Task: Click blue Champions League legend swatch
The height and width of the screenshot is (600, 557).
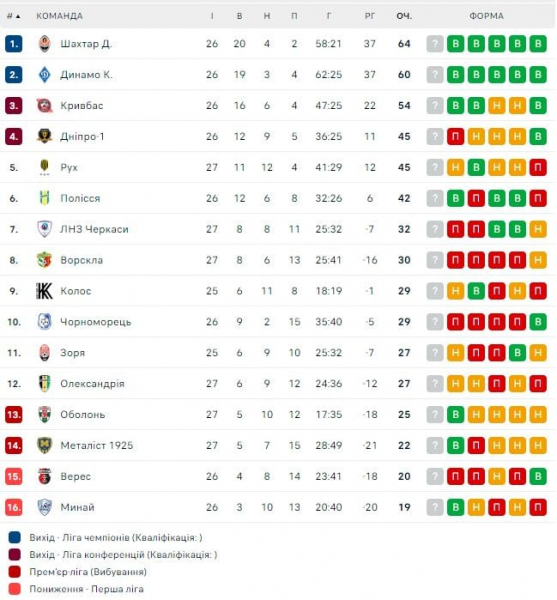Action: (15, 538)
